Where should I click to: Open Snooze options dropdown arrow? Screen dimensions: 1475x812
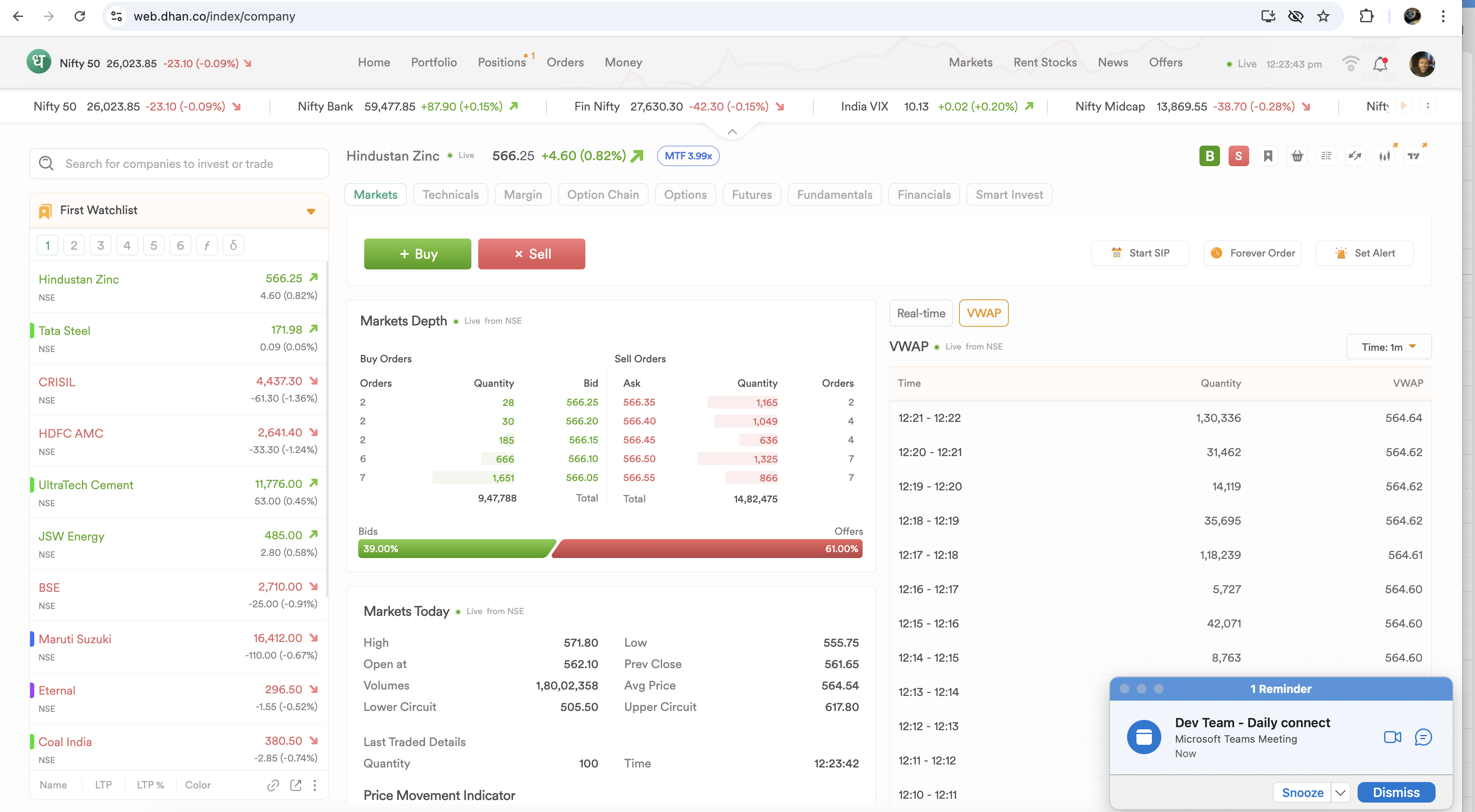[1340, 793]
